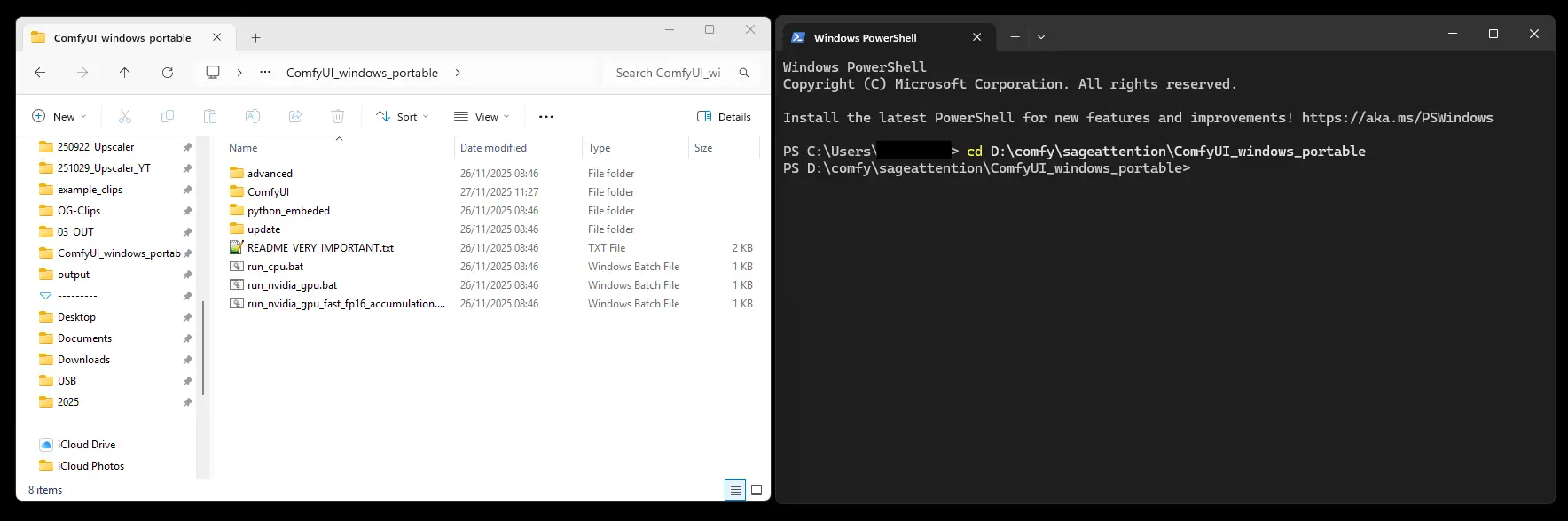Screen dimensions: 1568x521
Task: Open 251029_Upscaler_YT in sidebar
Action: click(x=104, y=168)
